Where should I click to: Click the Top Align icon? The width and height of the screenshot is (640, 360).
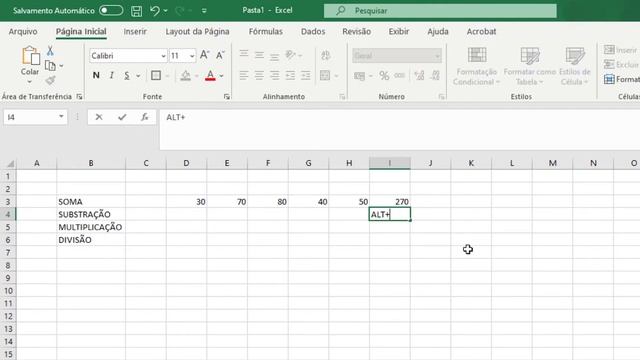244,55
